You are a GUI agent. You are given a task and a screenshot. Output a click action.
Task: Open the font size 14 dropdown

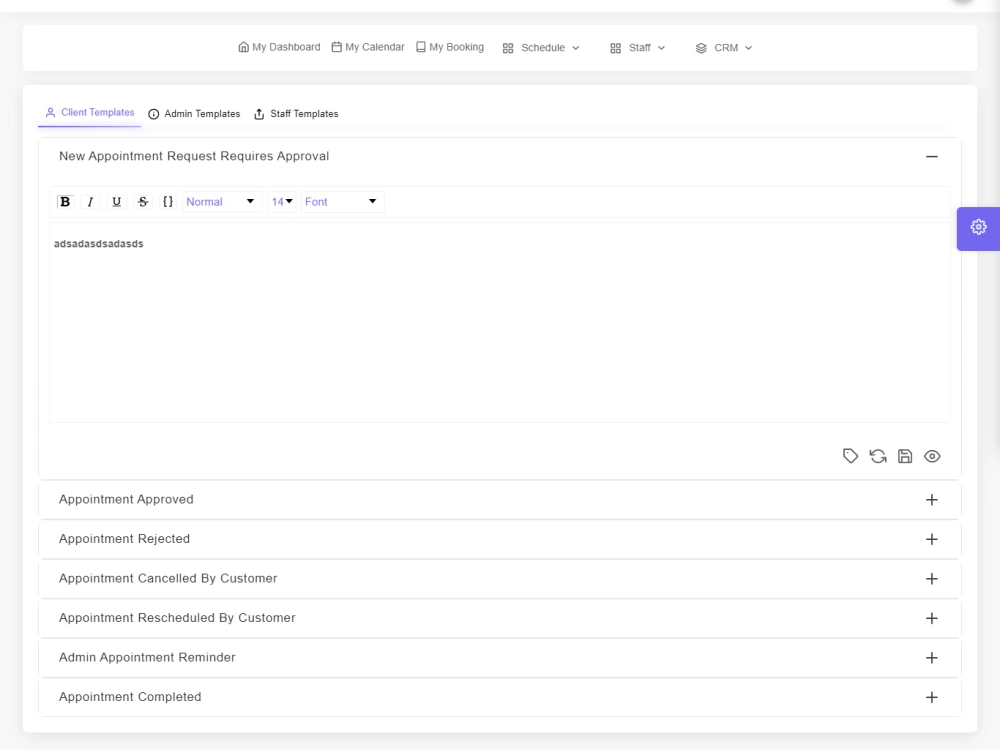tap(282, 202)
